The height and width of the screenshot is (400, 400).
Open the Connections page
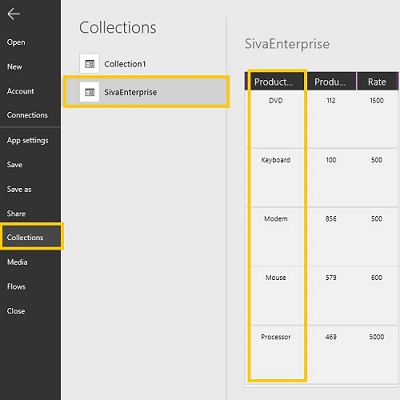pos(27,115)
